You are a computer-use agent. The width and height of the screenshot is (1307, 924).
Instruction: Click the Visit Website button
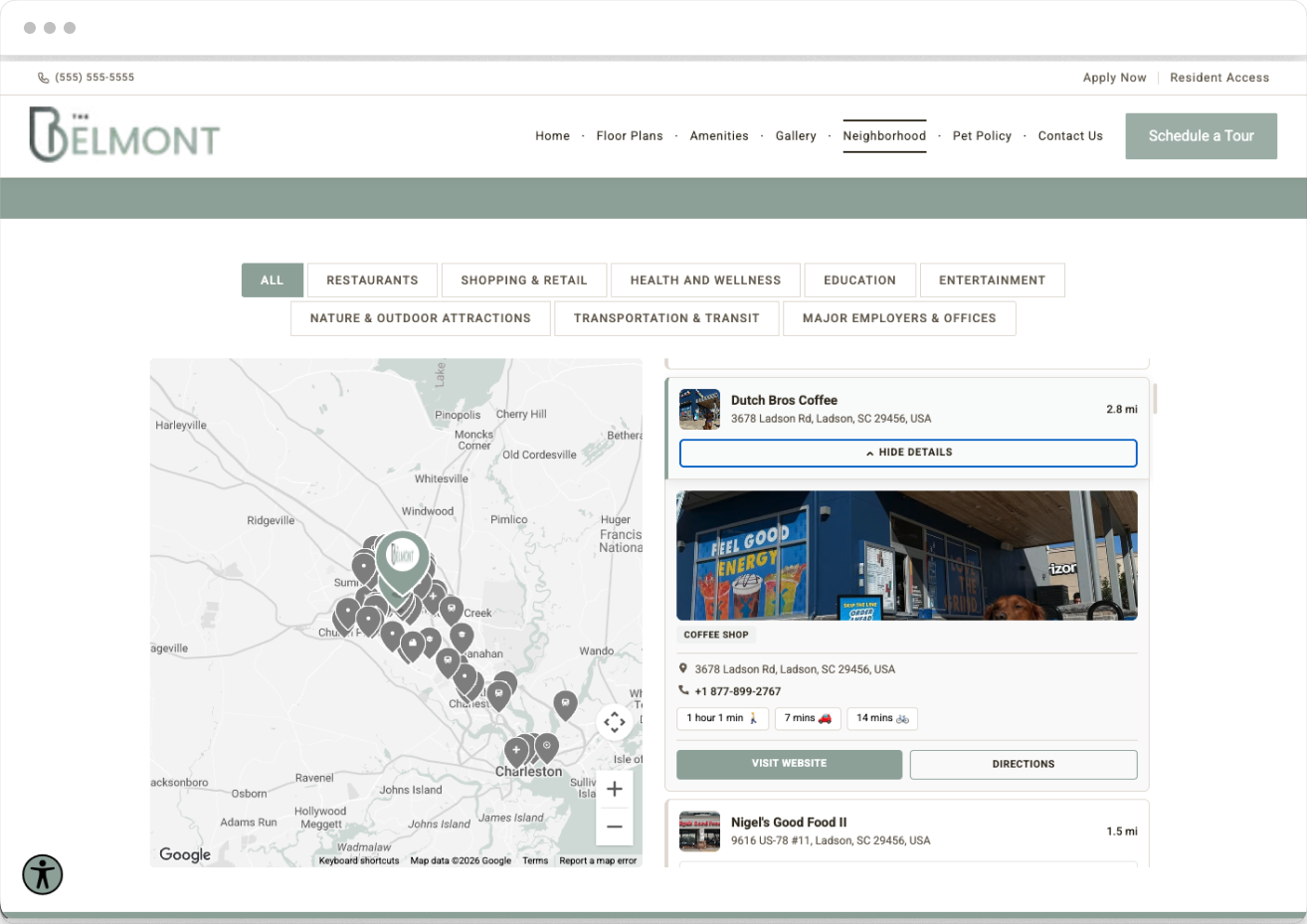point(790,764)
